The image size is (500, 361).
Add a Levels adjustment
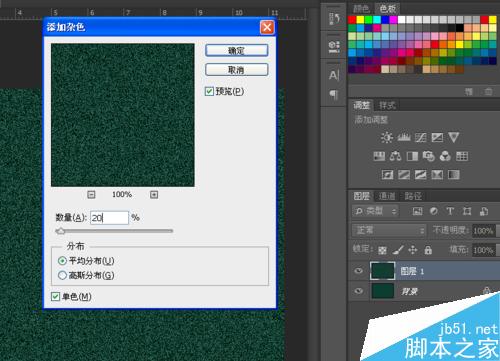[x=404, y=137]
